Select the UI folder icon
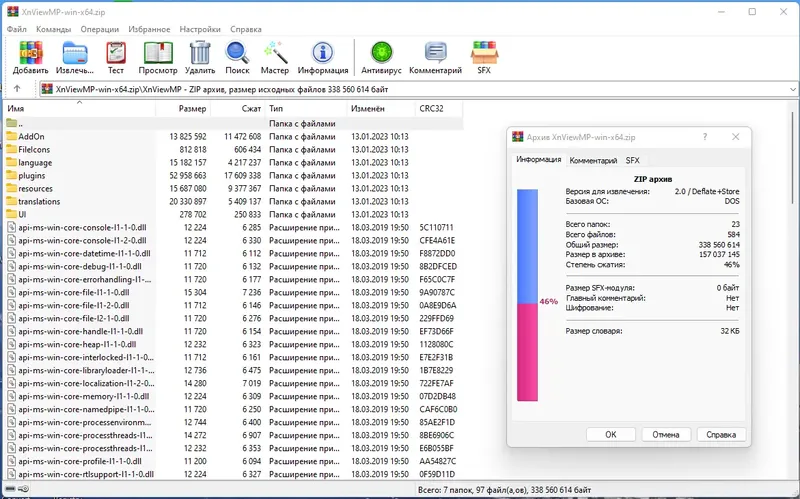Screen dimensions: 800x499 pyautogui.click(x=11, y=214)
